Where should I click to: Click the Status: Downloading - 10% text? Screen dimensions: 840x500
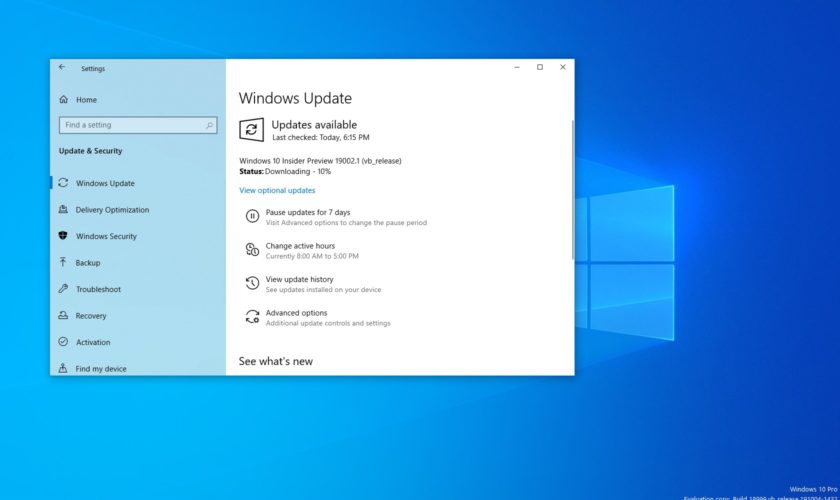tap(285, 171)
